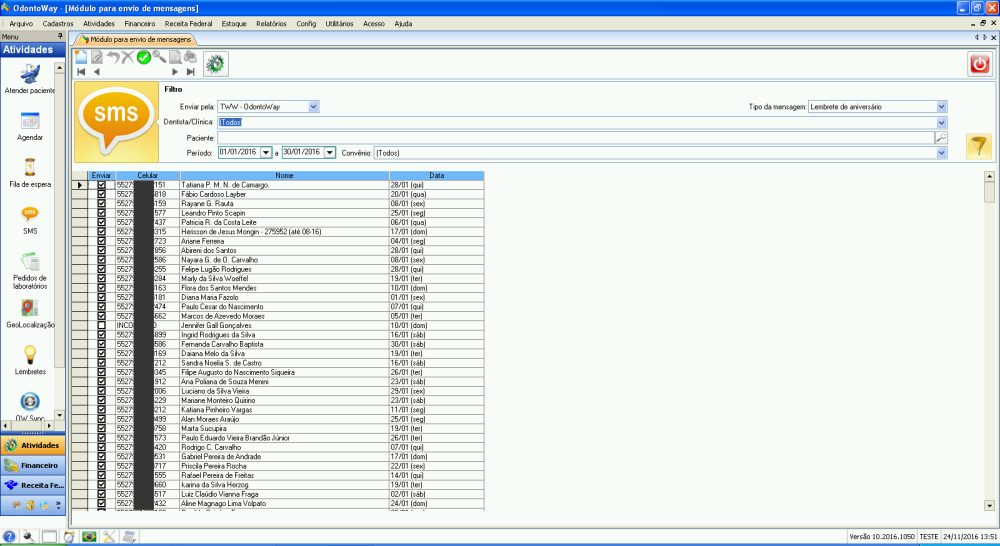Check Enviar for Jennifer Gall Gonçalves
This screenshot has width=1000, height=546.
click(101, 325)
